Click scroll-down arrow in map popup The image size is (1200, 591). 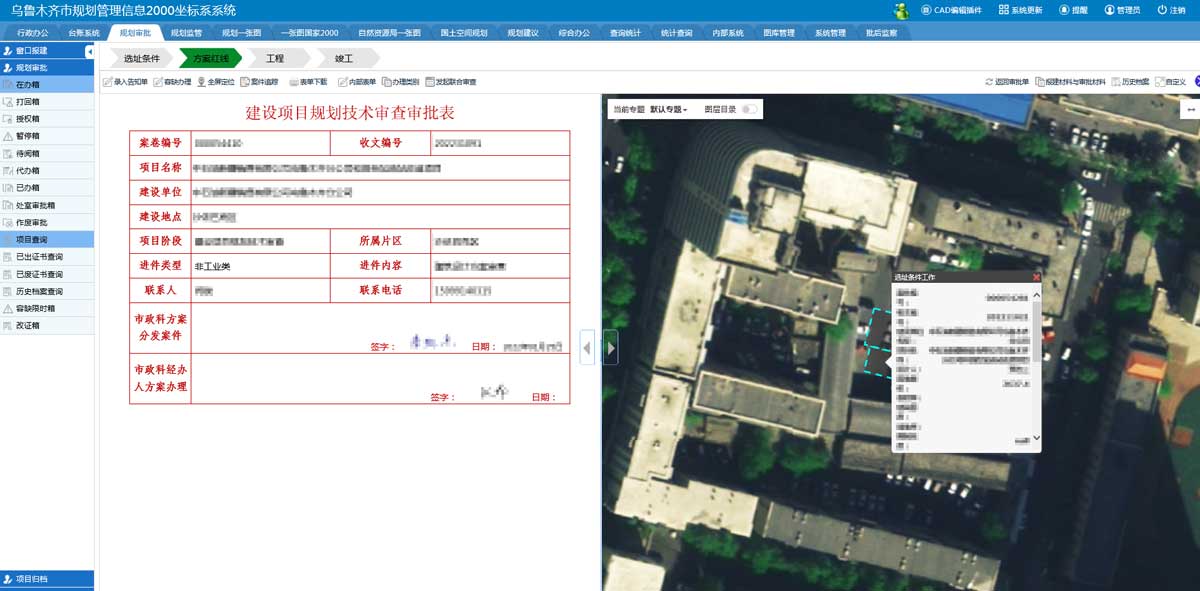tap(1036, 438)
